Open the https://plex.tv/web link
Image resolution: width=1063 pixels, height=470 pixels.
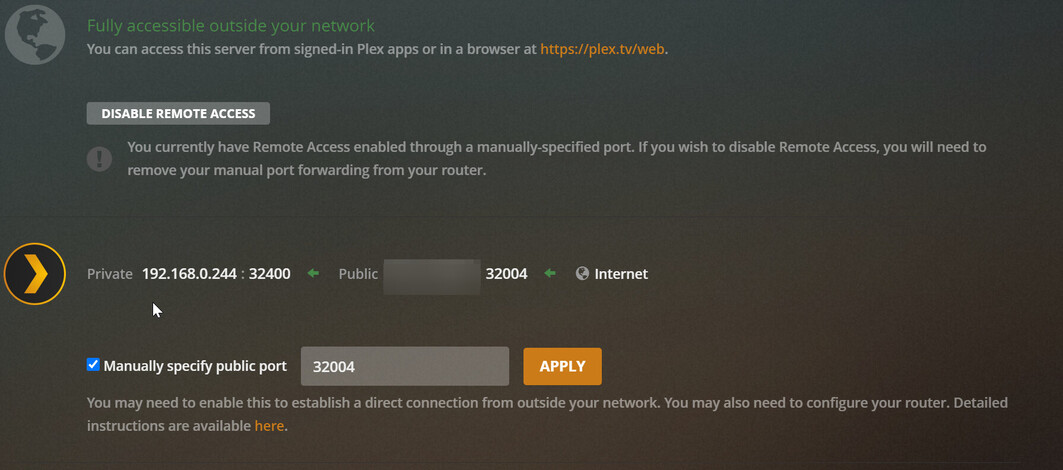point(602,48)
